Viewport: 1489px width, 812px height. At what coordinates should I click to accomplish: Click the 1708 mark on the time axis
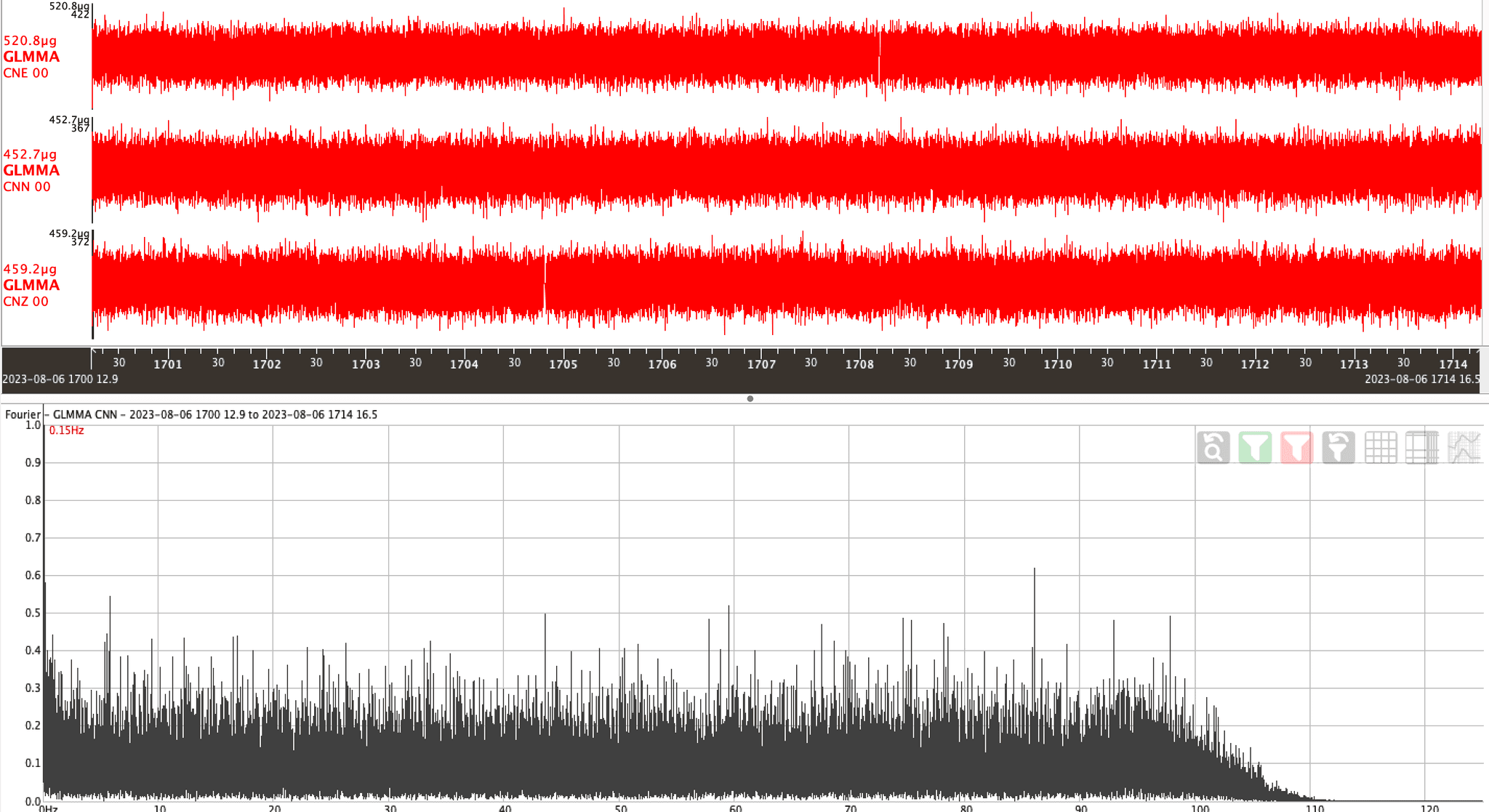coord(859,364)
